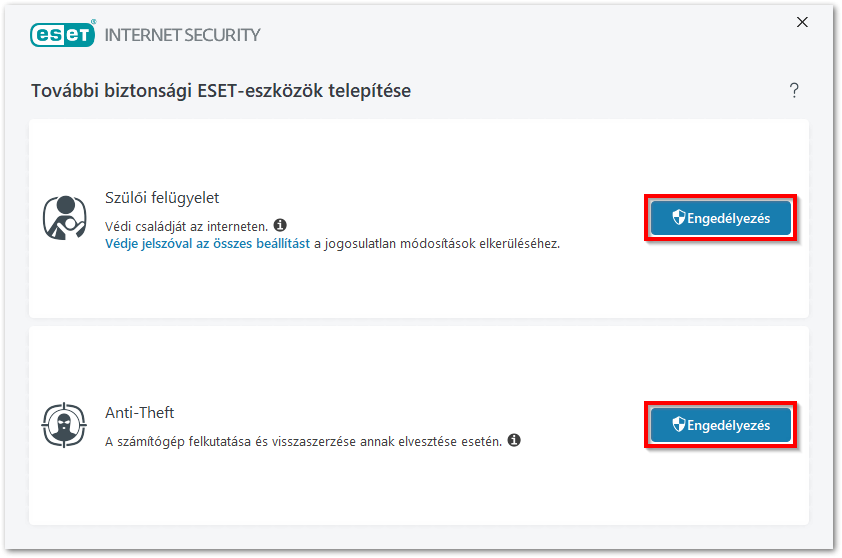Open "Védje jelszóval az összes beállítást" link
842x558 pixels.
tap(207, 243)
